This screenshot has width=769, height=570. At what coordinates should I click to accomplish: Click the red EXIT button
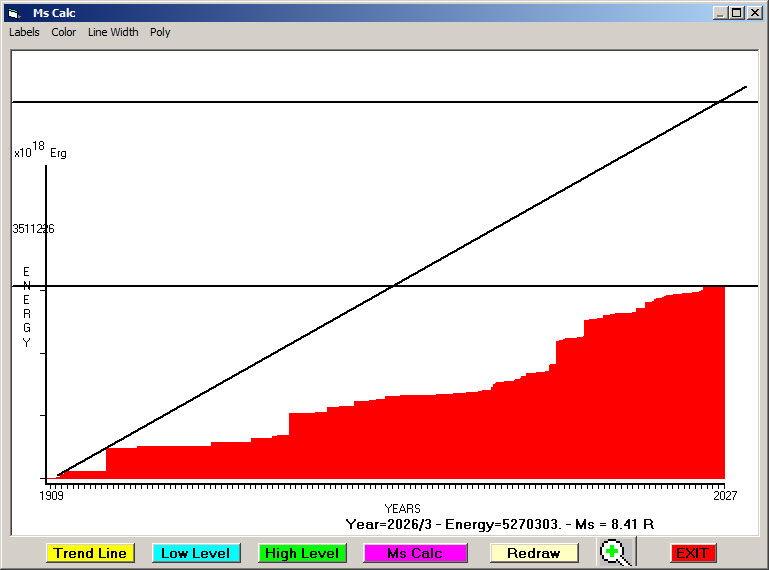coord(692,553)
